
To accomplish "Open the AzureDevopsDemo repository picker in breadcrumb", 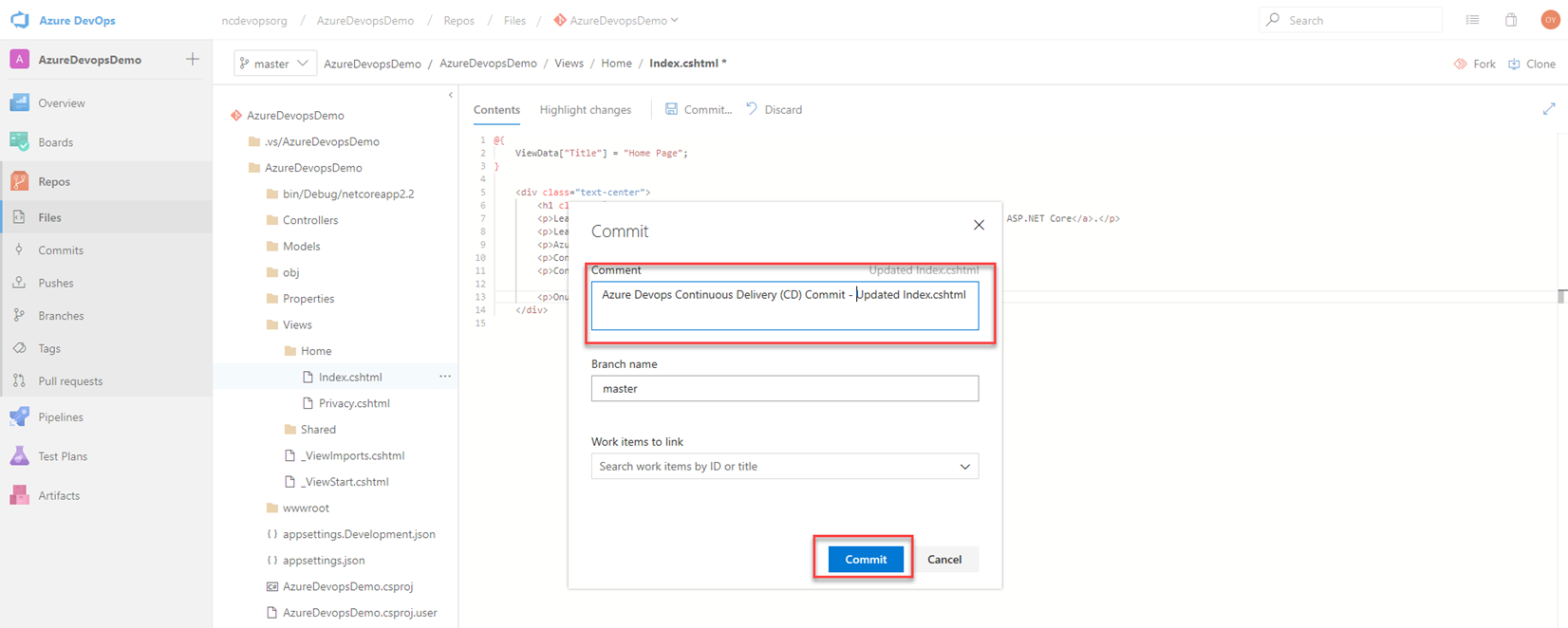I will click(616, 20).
